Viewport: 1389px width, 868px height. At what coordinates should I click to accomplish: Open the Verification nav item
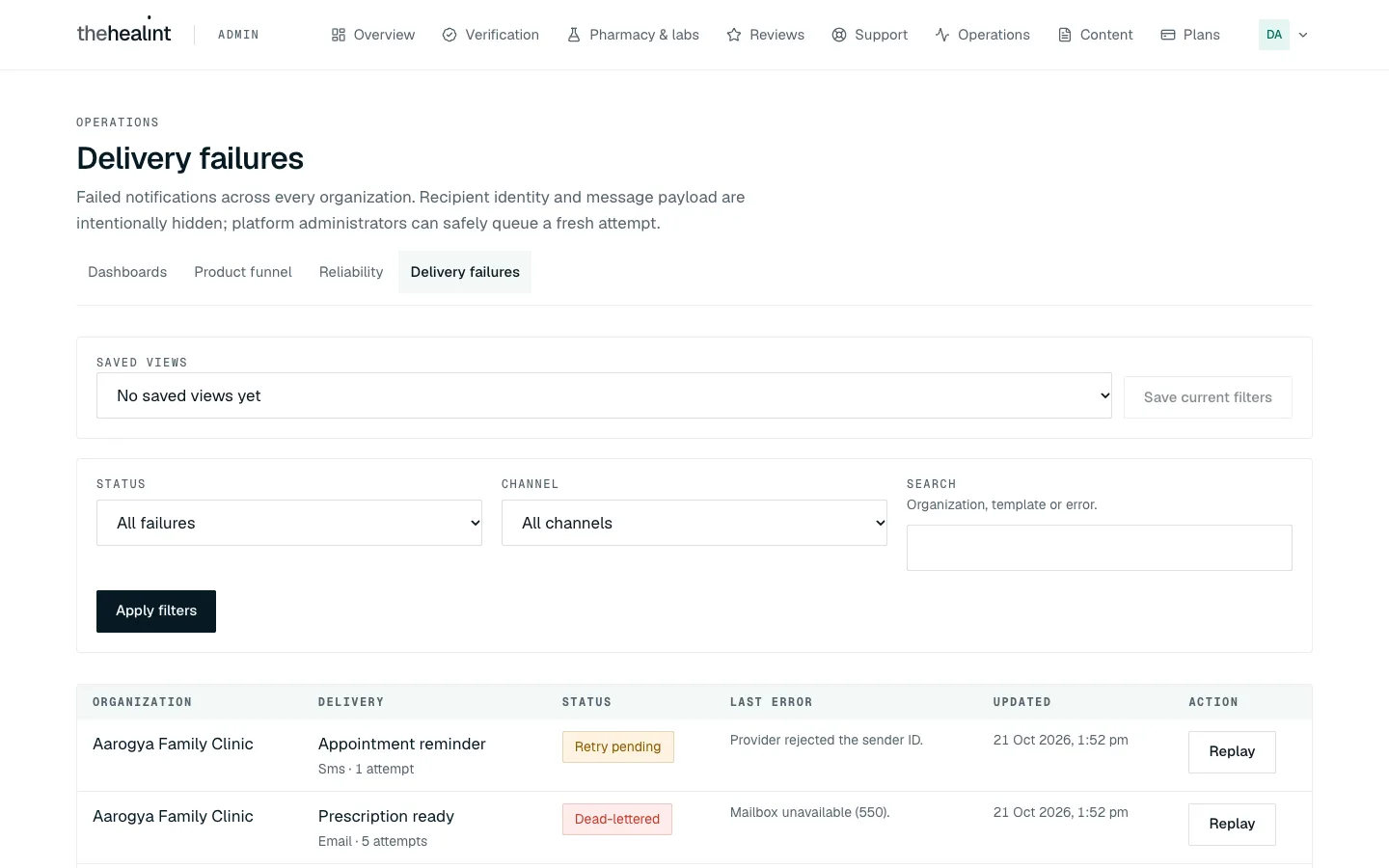(x=491, y=35)
